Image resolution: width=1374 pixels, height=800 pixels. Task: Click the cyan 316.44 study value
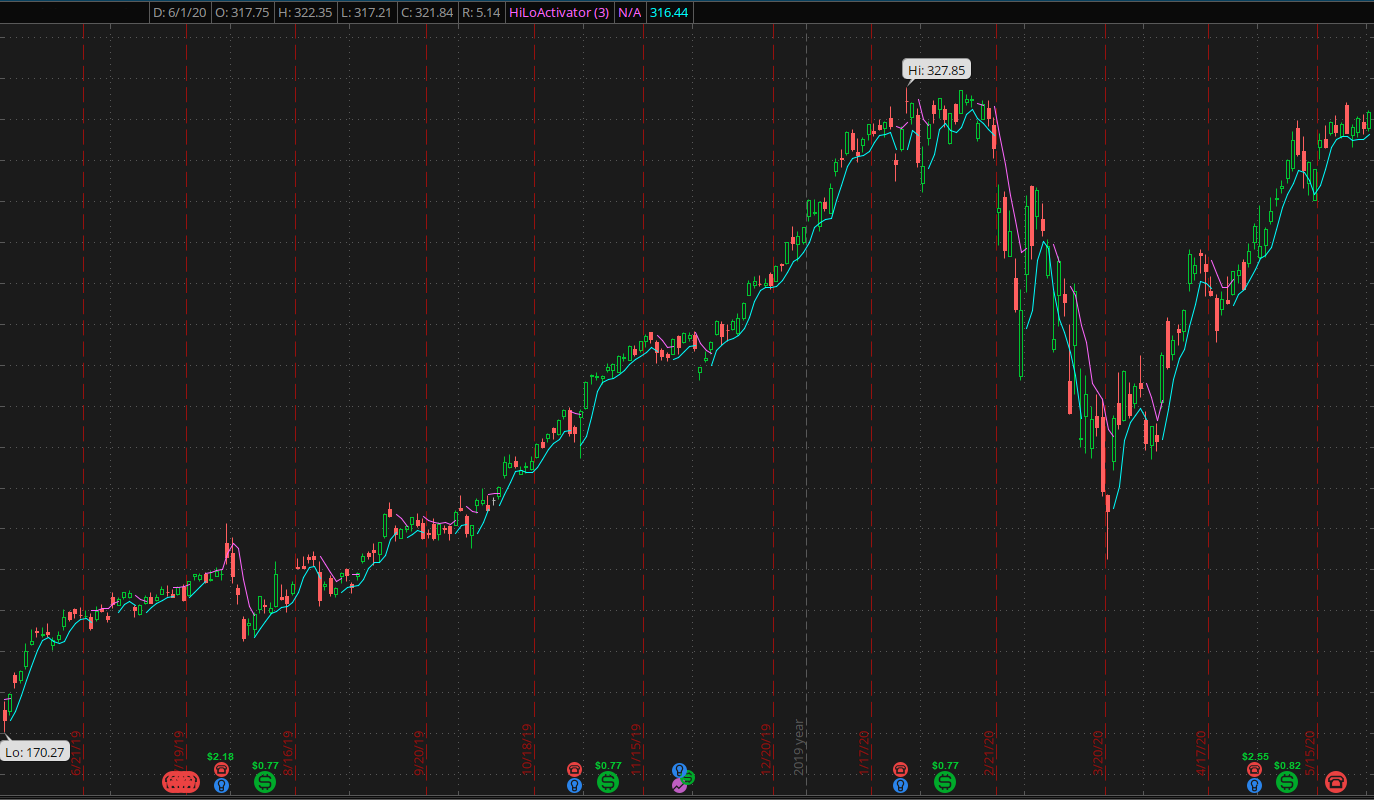coord(669,13)
